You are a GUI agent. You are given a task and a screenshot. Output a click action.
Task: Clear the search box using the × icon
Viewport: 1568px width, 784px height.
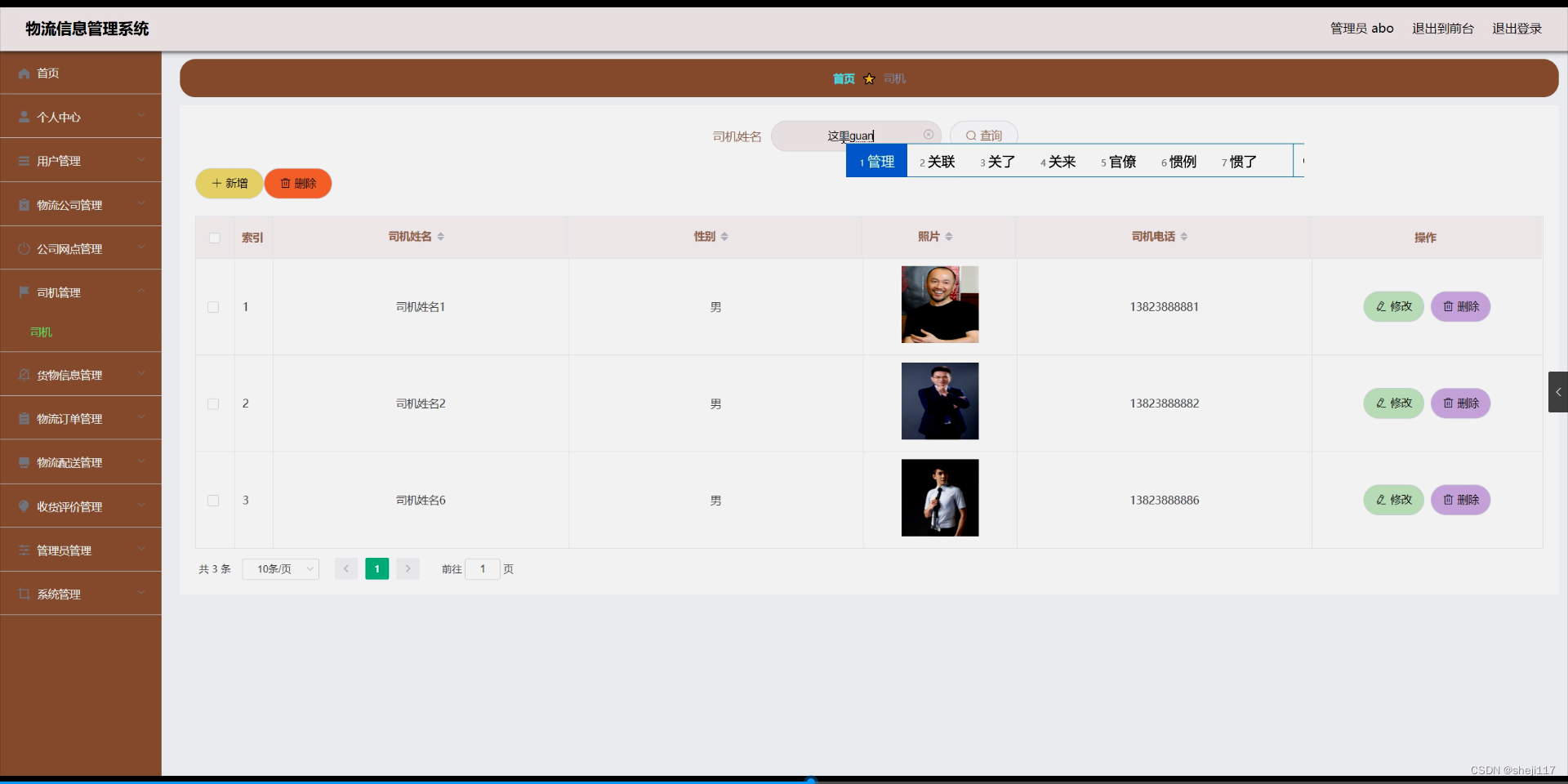(x=928, y=134)
